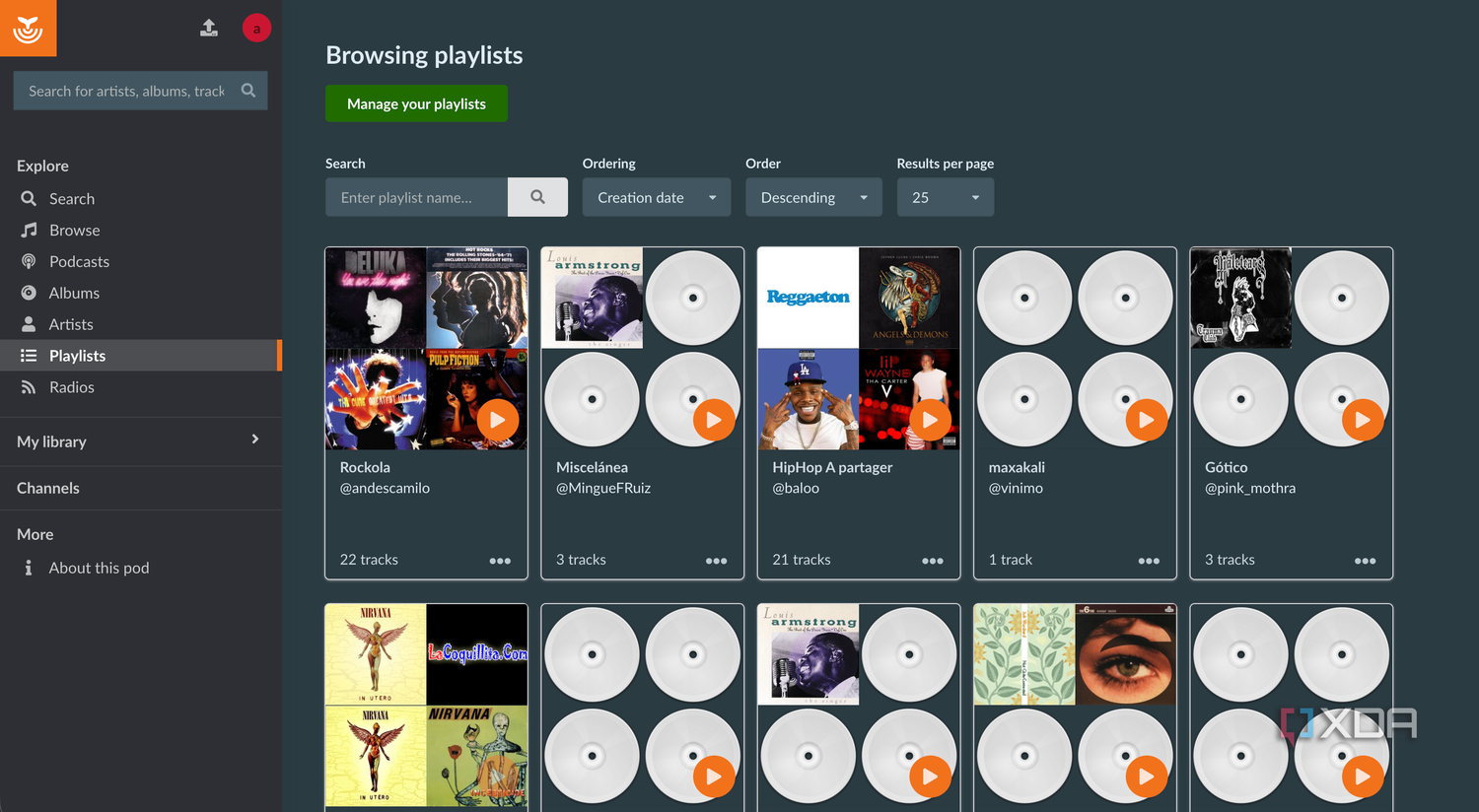Screen dimensions: 1479x812
Task: Click the Reggaeton cover in HipHop playlist
Action: coord(809,298)
